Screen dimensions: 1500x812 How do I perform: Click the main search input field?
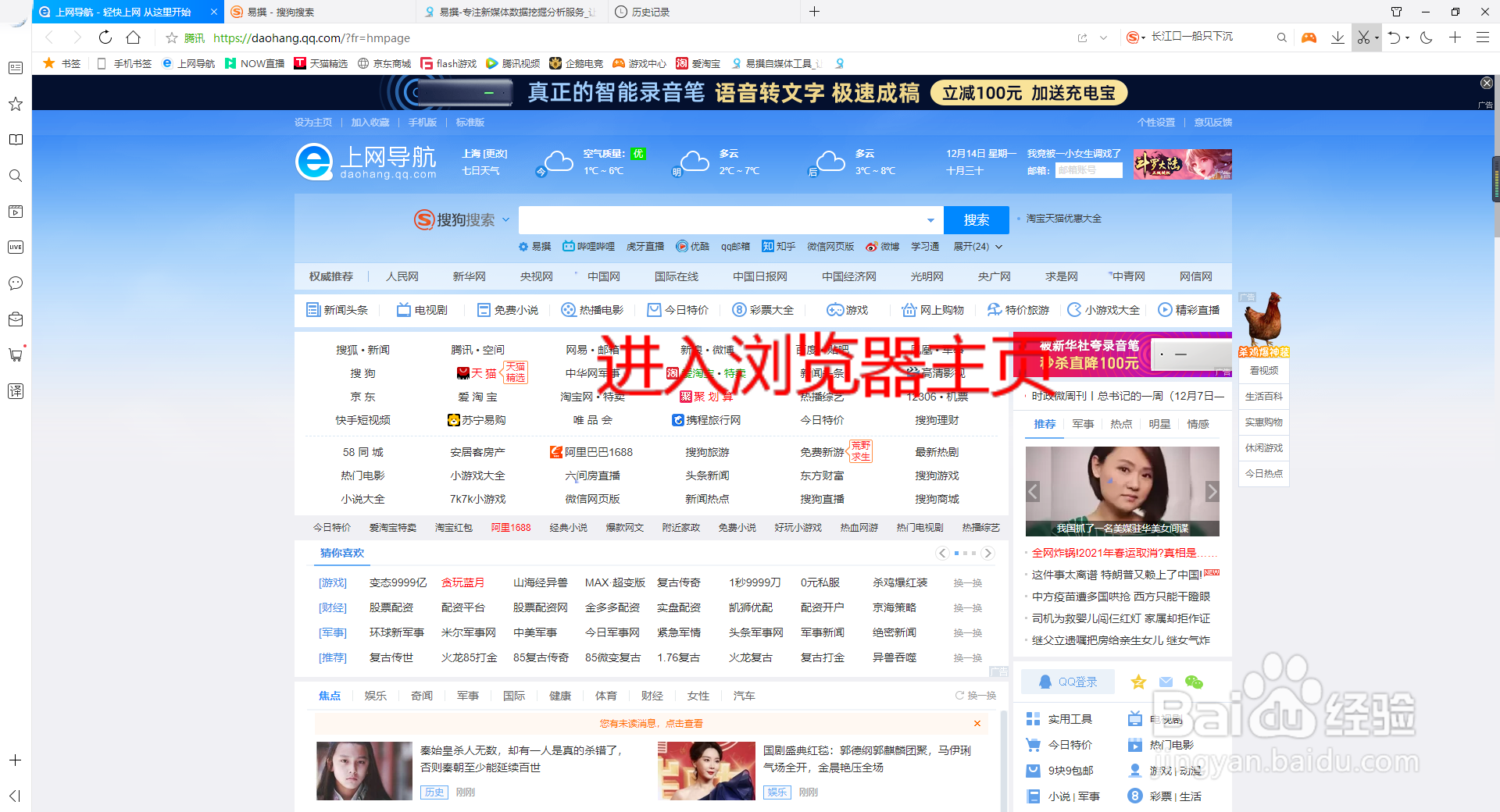tap(730, 220)
